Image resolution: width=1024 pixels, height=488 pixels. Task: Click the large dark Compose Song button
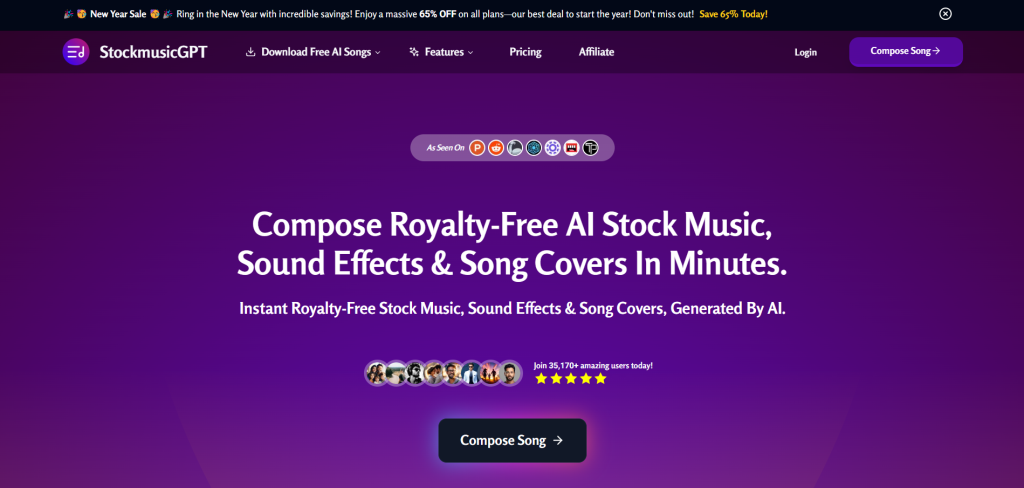pos(512,440)
